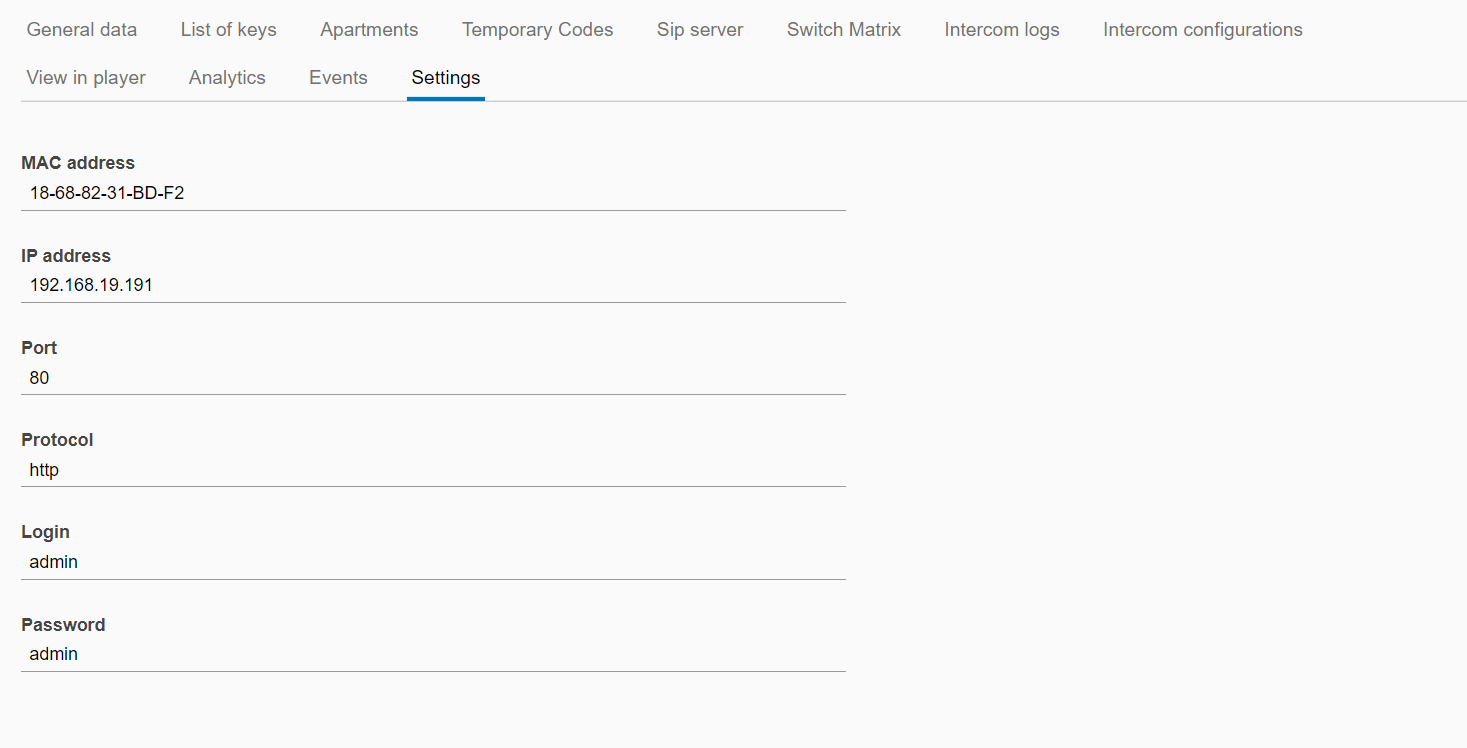Screen dimensions: 1467x748
Task: Open the Temporary Codes tab
Action: [x=537, y=30]
